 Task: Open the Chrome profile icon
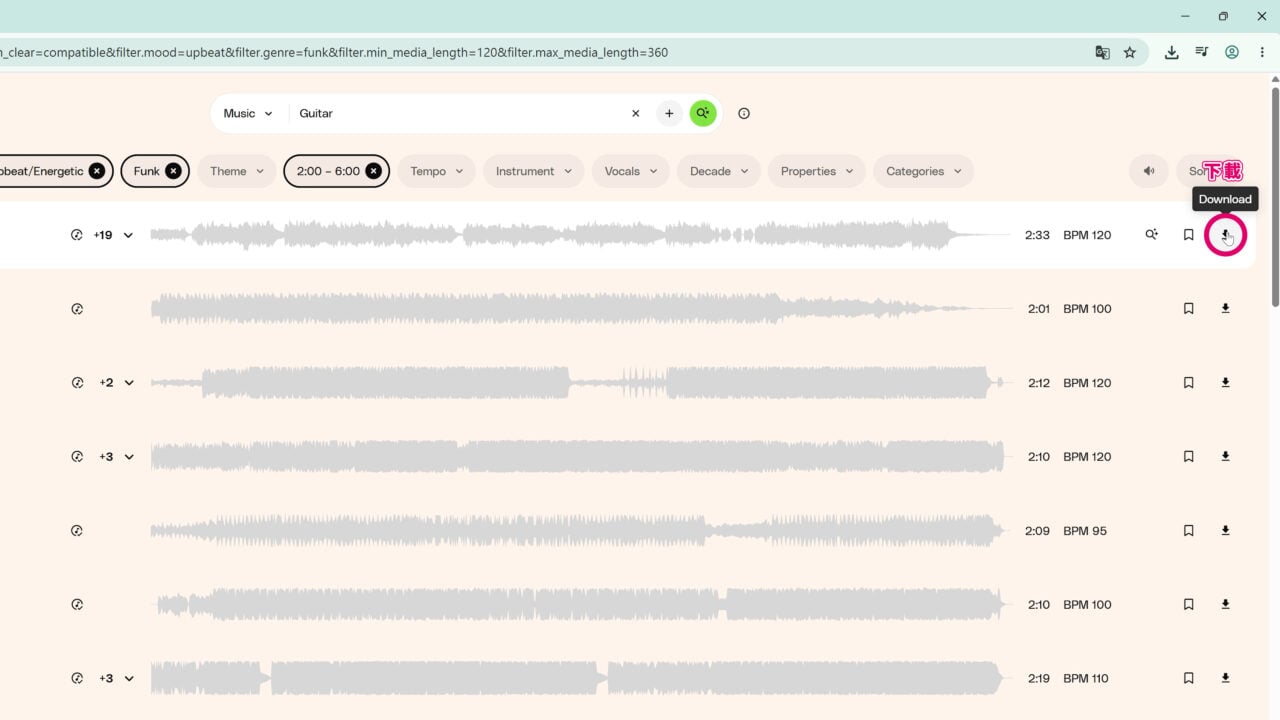click(x=1232, y=52)
